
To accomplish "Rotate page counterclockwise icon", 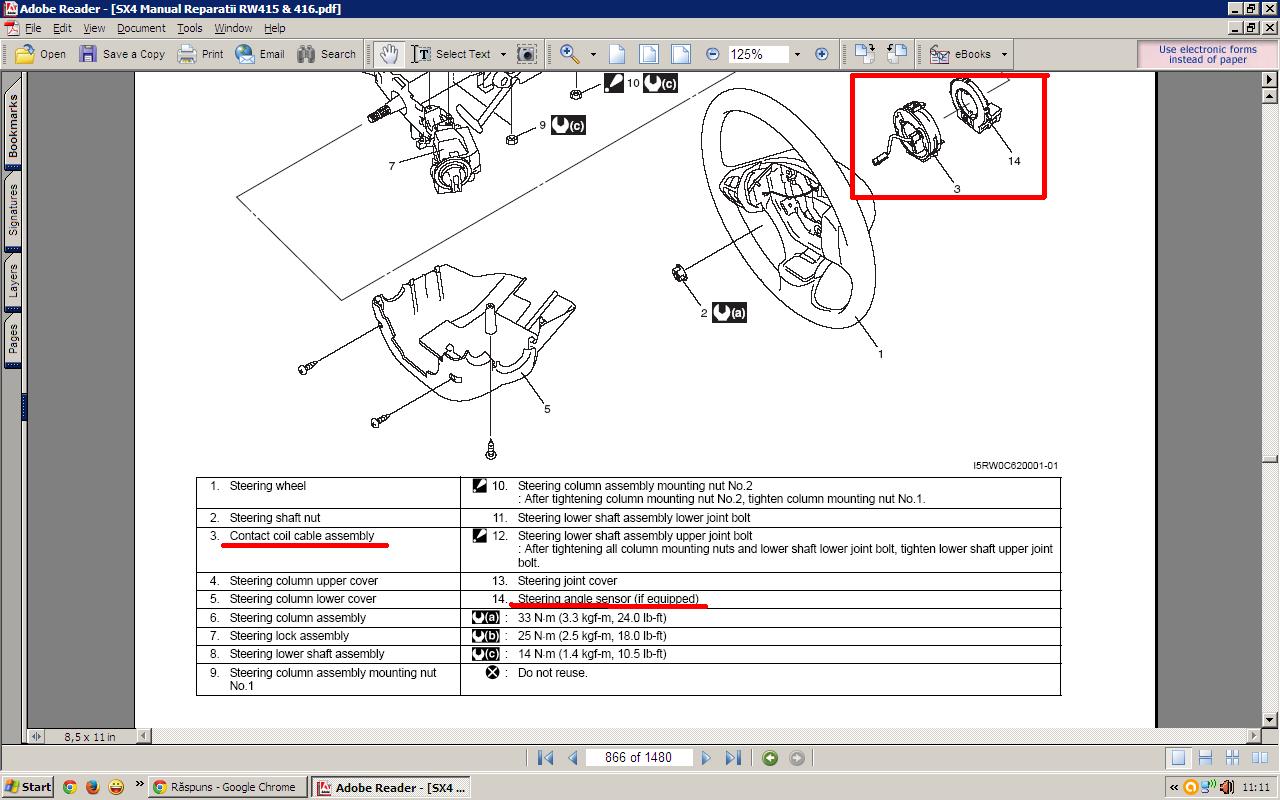I will [x=897, y=54].
